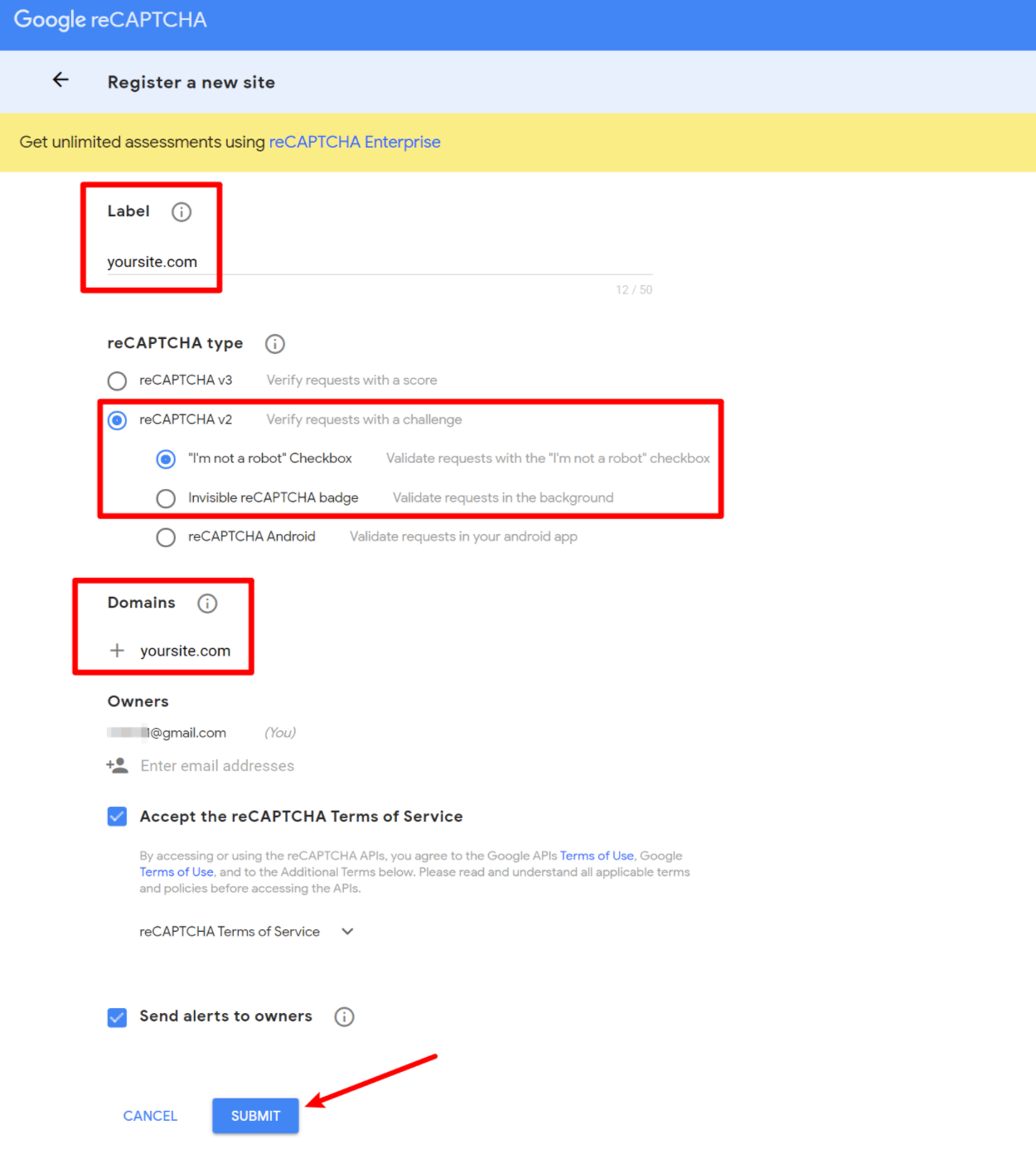Select the reCAPTCHA v2 radio button
The width and height of the screenshot is (1036, 1154).
point(118,420)
